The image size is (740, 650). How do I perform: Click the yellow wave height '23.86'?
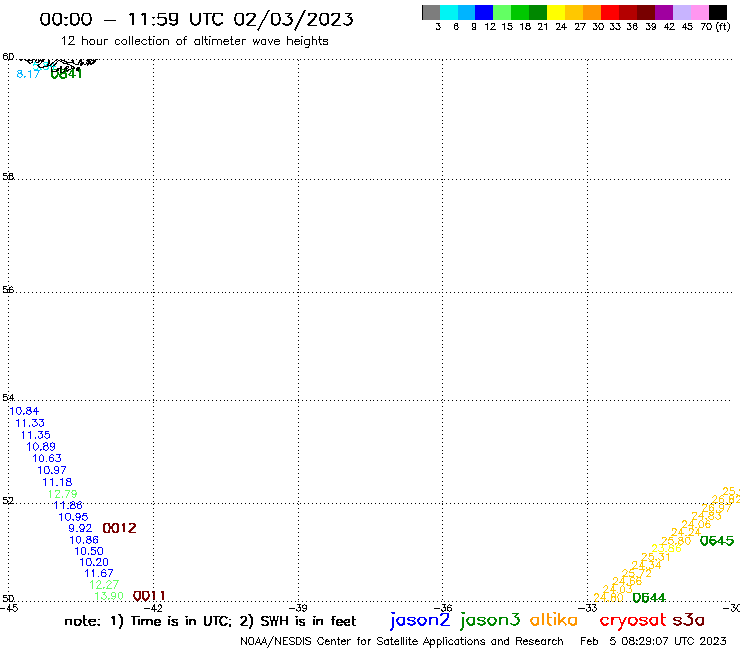coord(667,549)
